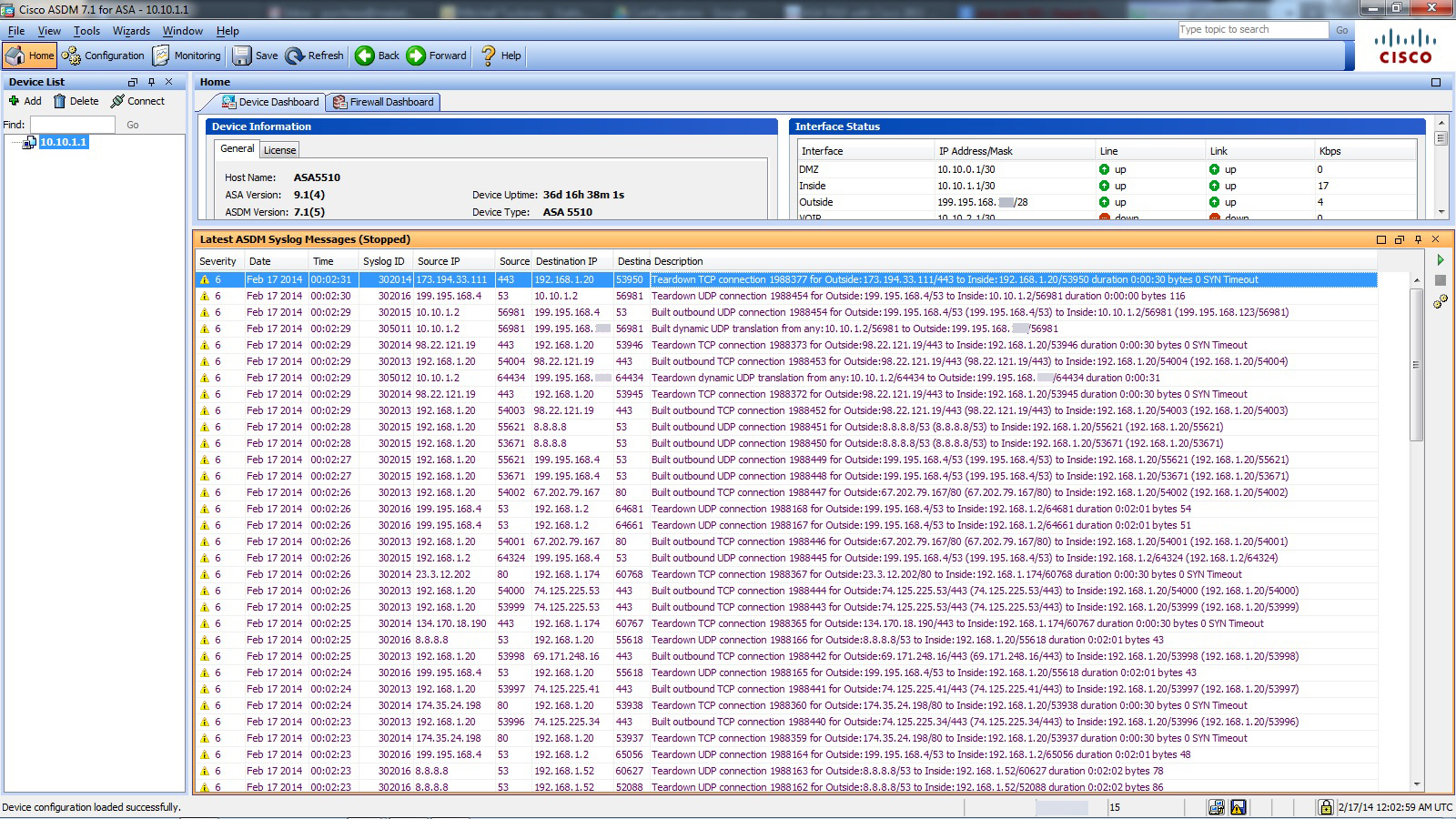The height and width of the screenshot is (819, 1456).
Task: Sort syslog table by Description column
Action: [x=1015, y=261]
